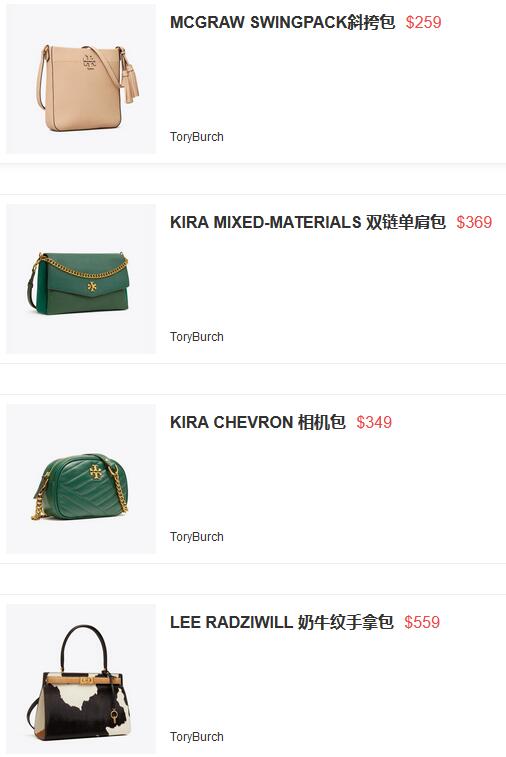Click ToryBurch brand under McGraw Swingpack
The width and height of the screenshot is (506, 757).
tap(197, 137)
